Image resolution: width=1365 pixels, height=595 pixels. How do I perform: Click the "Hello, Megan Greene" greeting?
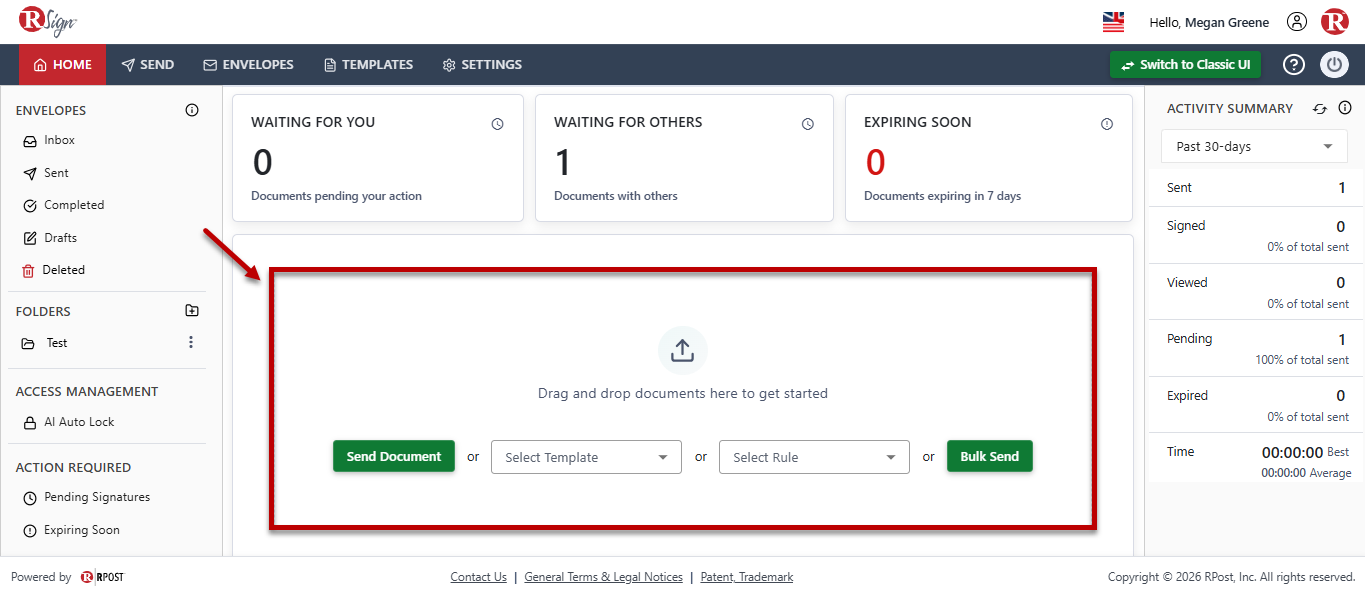[1209, 22]
